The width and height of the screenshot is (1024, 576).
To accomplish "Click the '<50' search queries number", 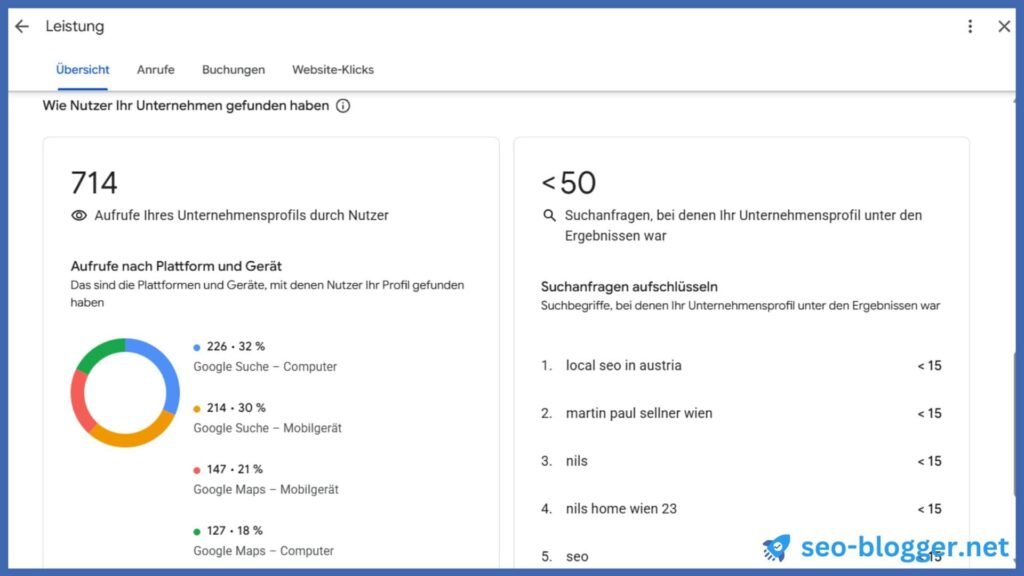I will pos(569,183).
